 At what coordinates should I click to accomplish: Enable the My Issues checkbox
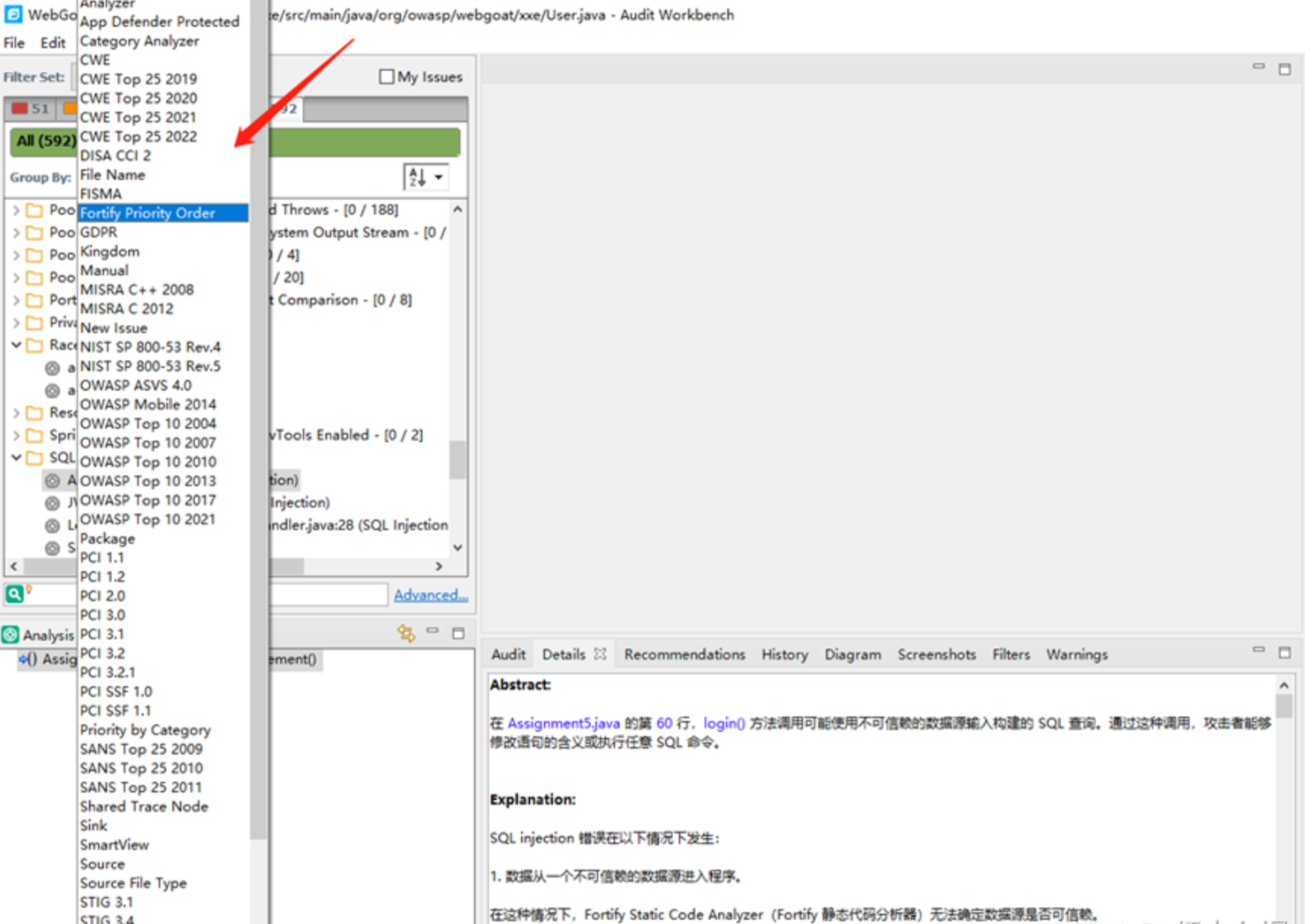pos(387,77)
